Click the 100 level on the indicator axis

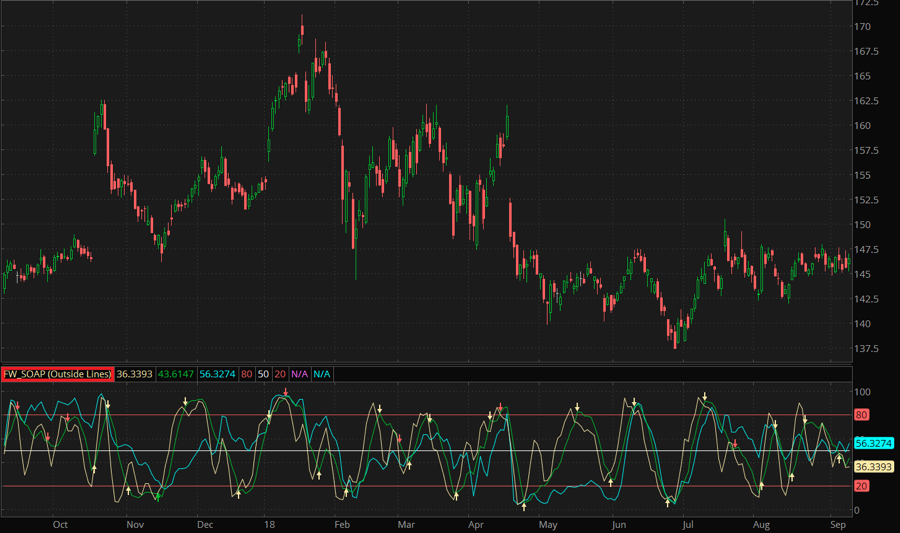pos(860,392)
